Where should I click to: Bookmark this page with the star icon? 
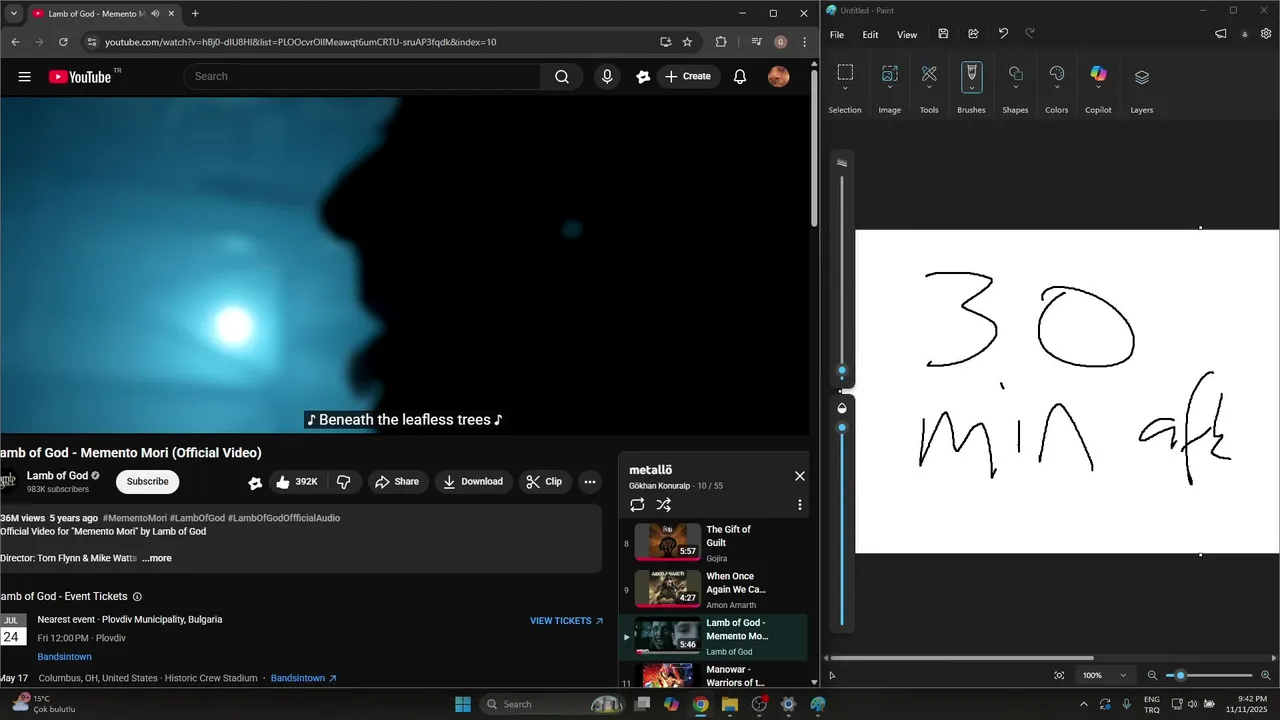pyautogui.click(x=687, y=42)
